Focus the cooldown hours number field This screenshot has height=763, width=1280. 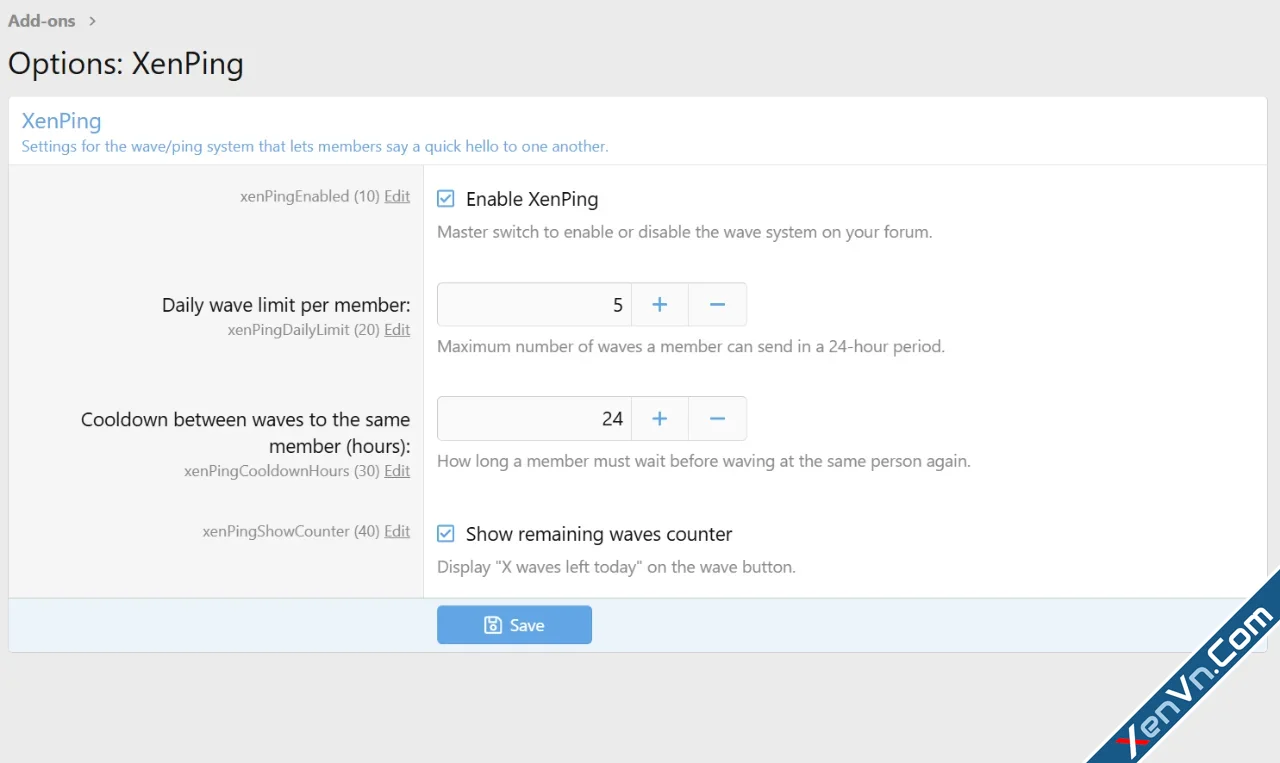coord(534,418)
